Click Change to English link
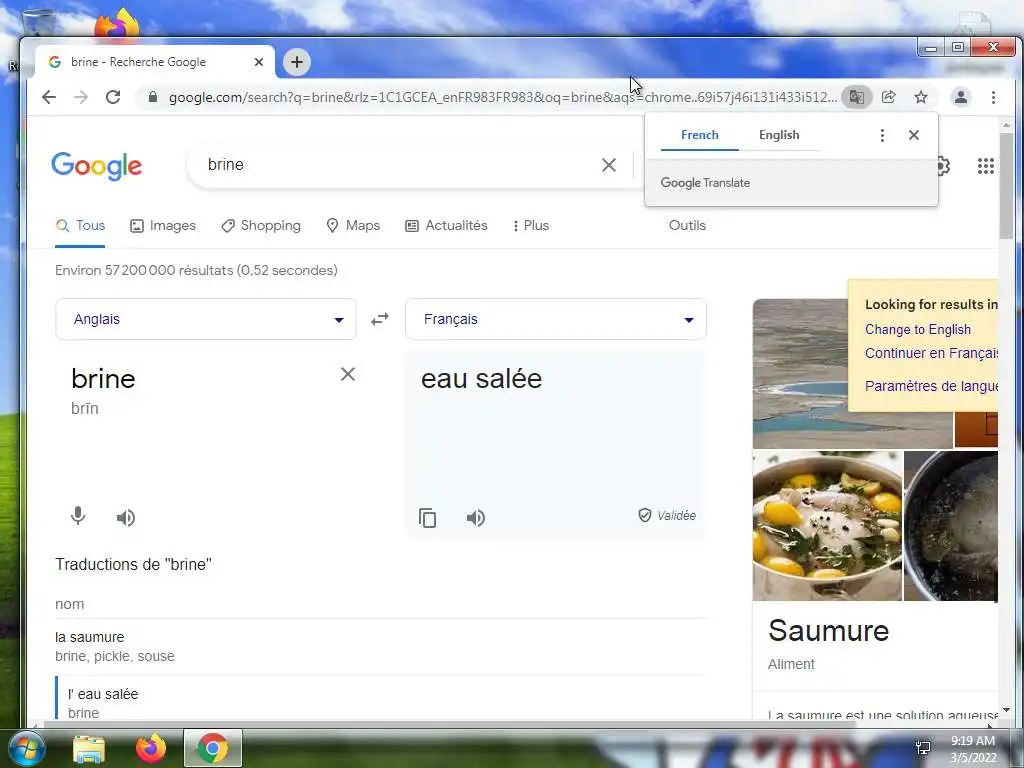The height and width of the screenshot is (768, 1024). click(x=918, y=329)
